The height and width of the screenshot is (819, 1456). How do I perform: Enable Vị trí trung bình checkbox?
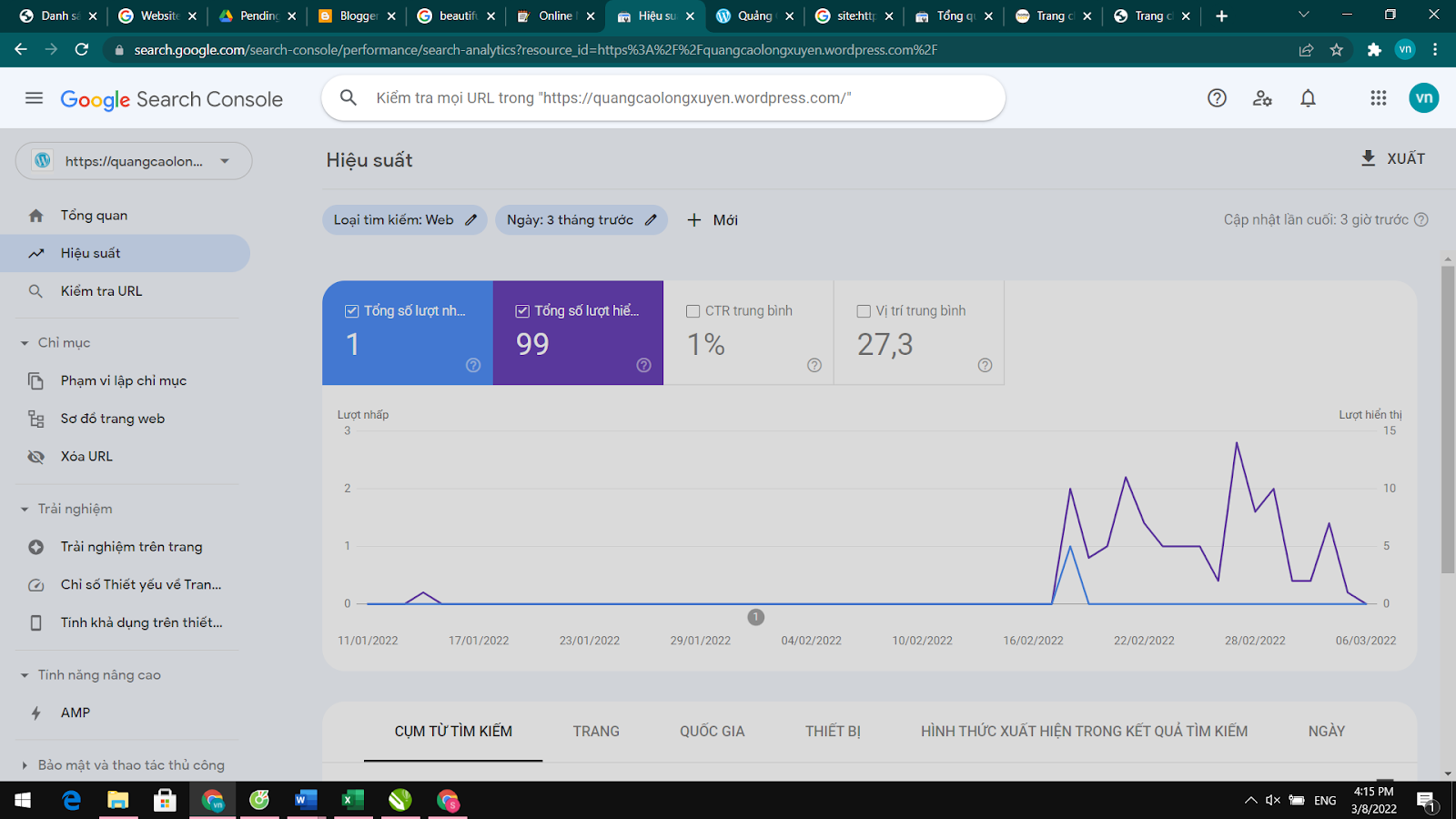click(x=864, y=311)
